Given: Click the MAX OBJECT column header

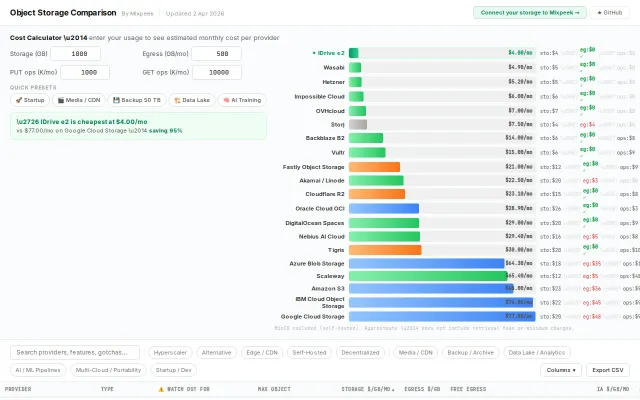Looking at the screenshot, I should (274, 389).
